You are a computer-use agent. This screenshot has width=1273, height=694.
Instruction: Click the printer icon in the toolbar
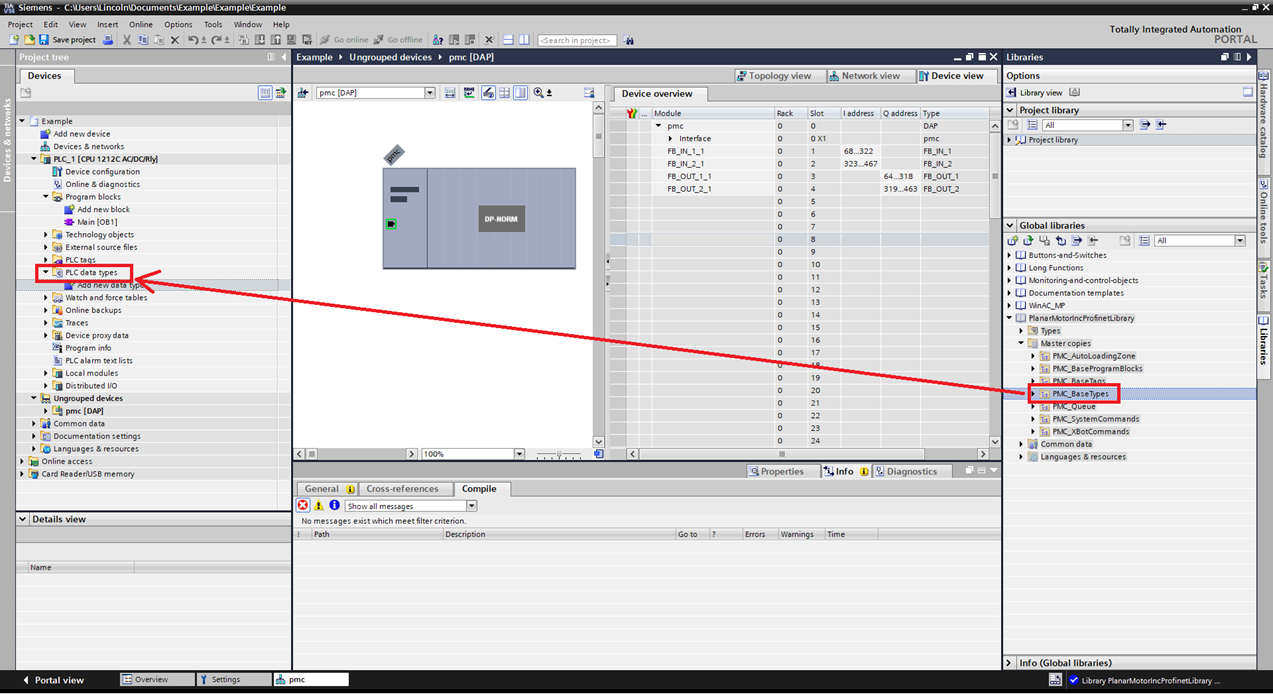pos(110,40)
